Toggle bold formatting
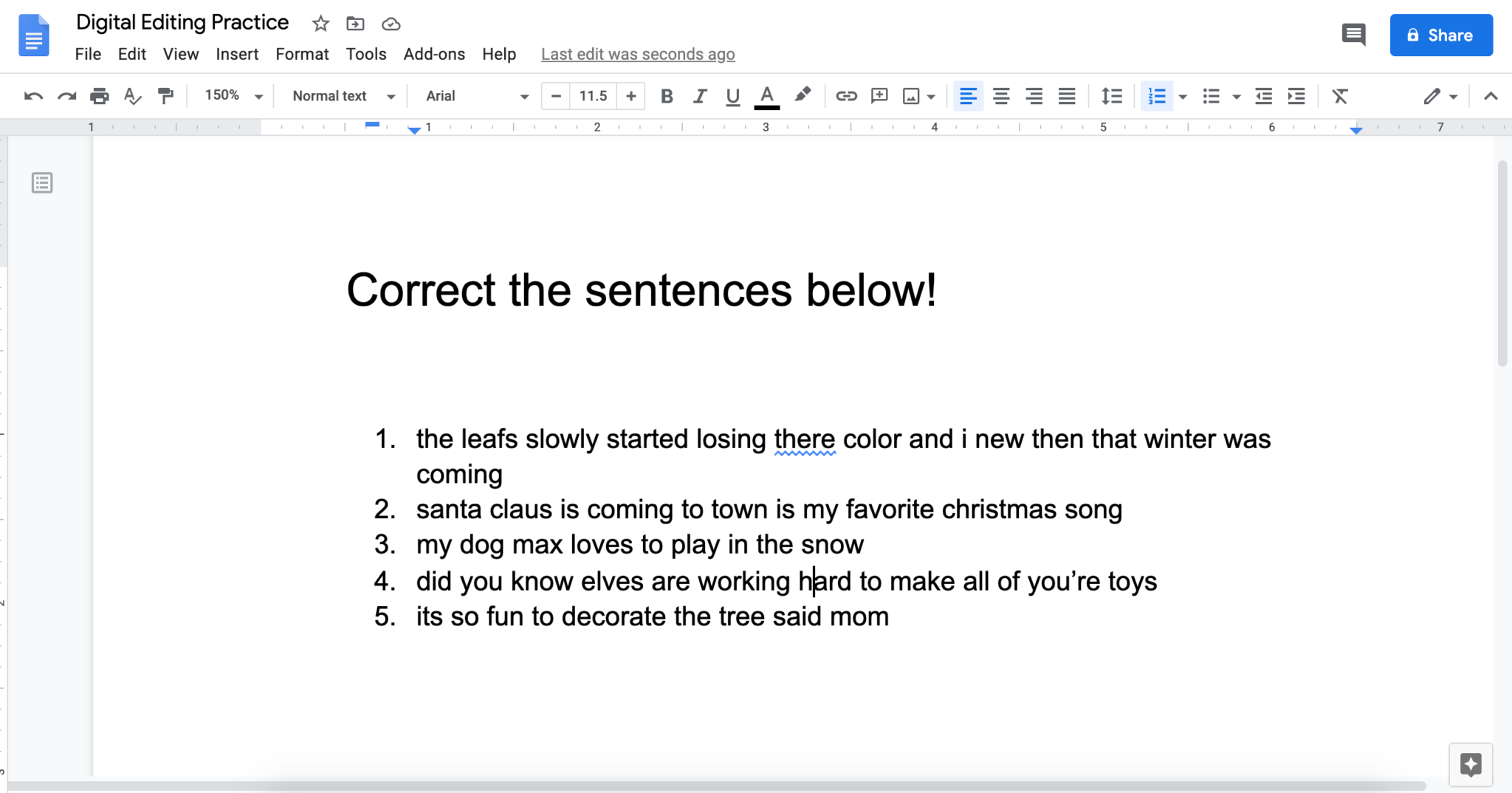Viewport: 1512px width, 793px height. 666,95
